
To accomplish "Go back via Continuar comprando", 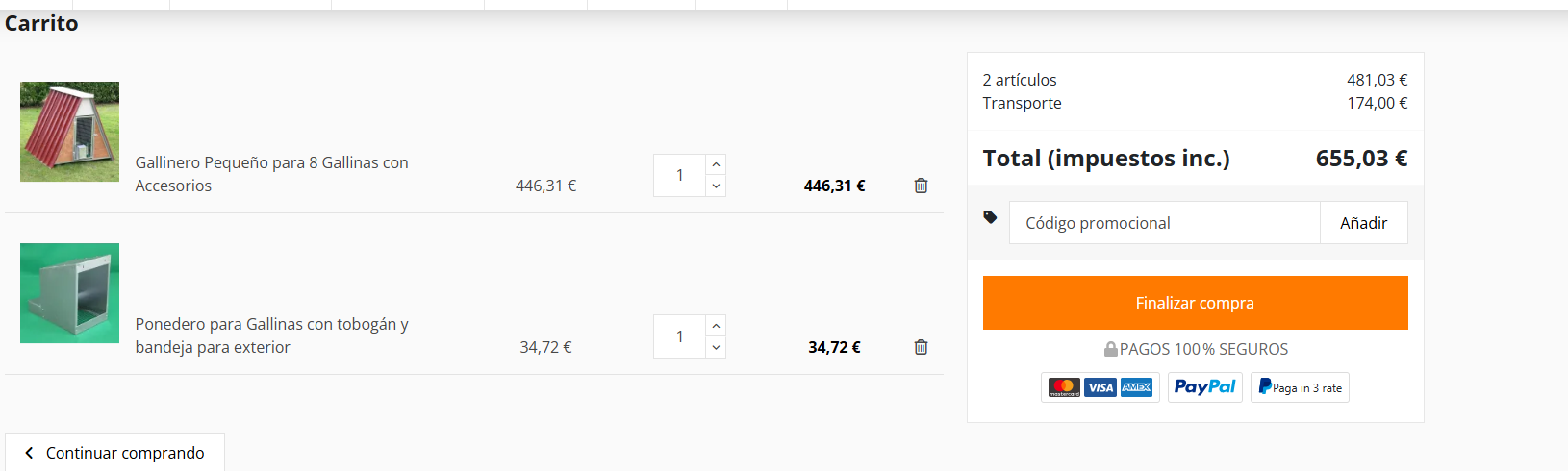I will click(x=114, y=453).
